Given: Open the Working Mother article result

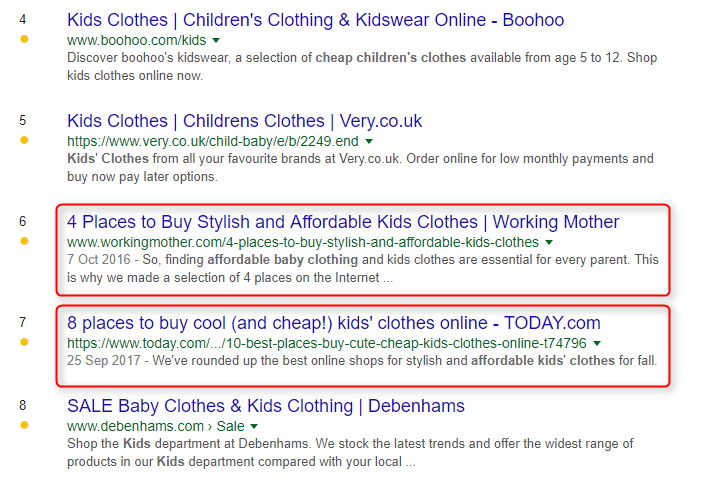Looking at the screenshot, I should [343, 222].
